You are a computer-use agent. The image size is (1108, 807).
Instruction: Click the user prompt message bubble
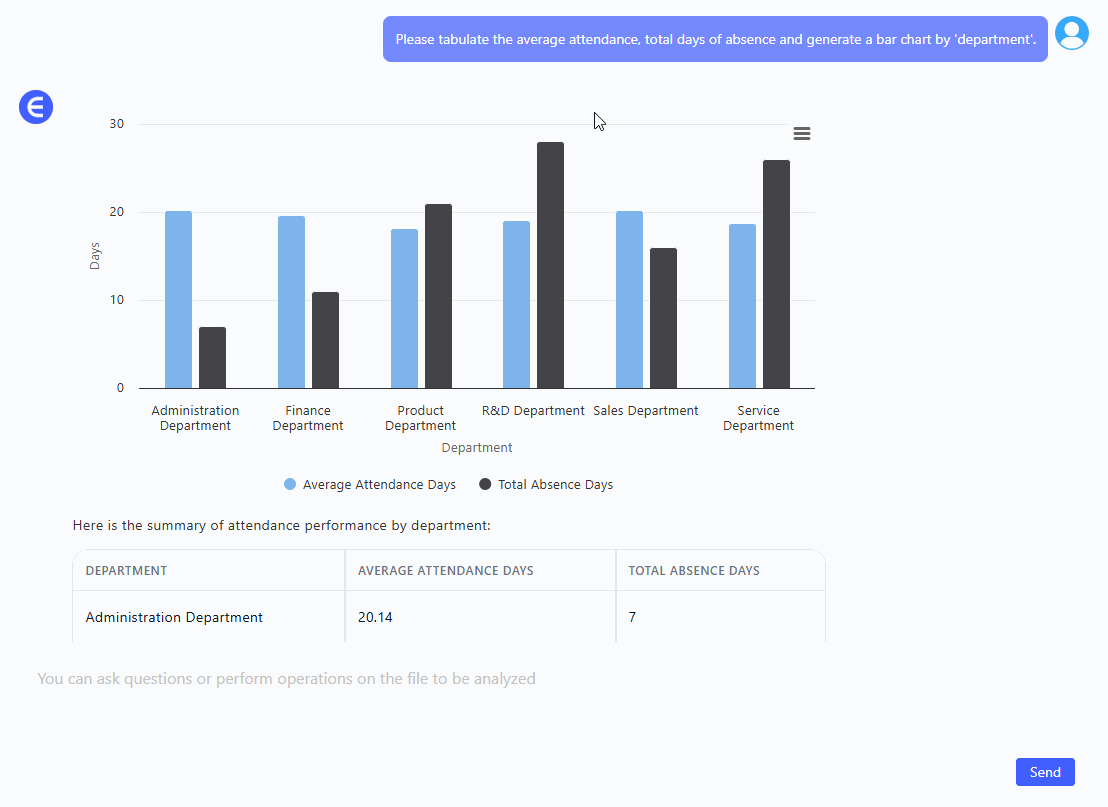click(x=715, y=39)
